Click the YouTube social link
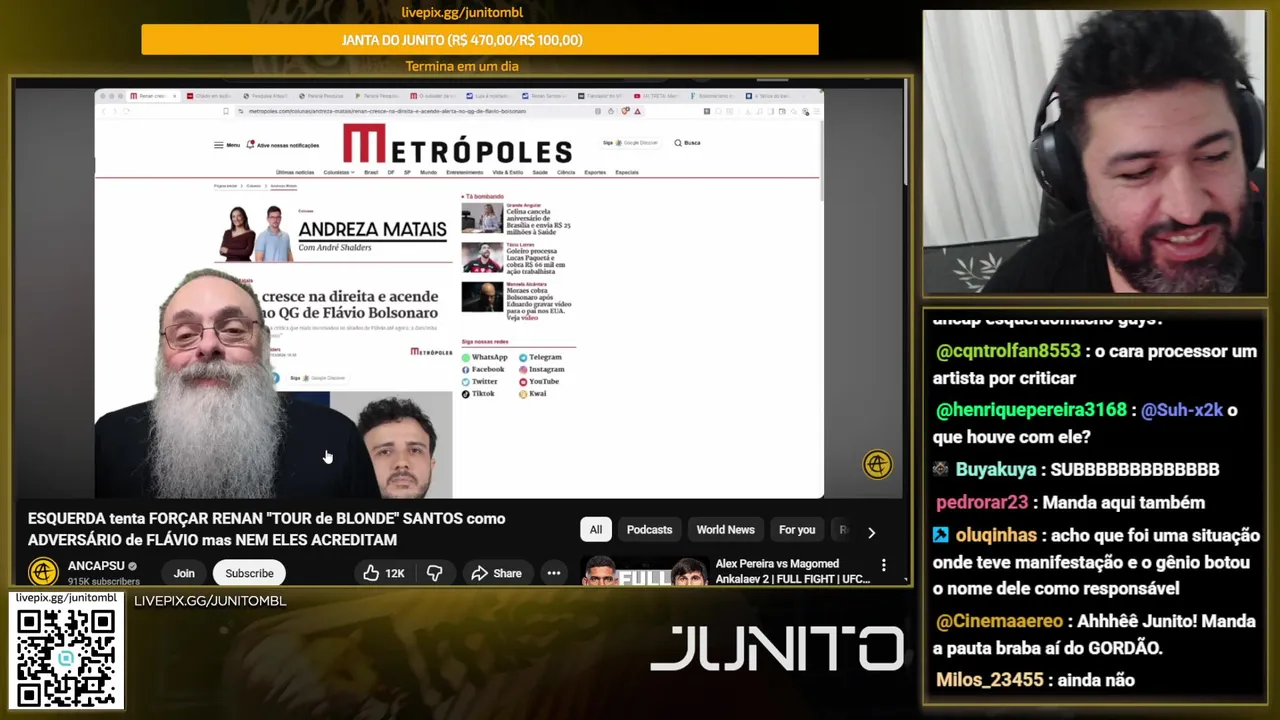1280x720 pixels. [x=539, y=382]
